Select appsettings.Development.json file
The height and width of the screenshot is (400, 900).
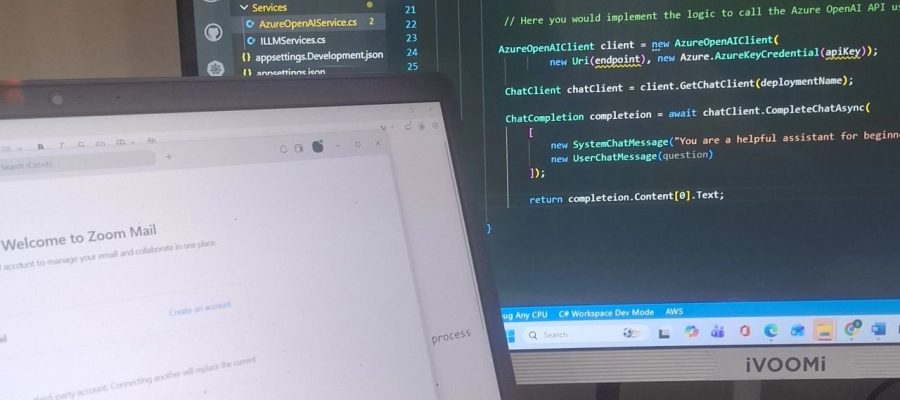coord(313,56)
